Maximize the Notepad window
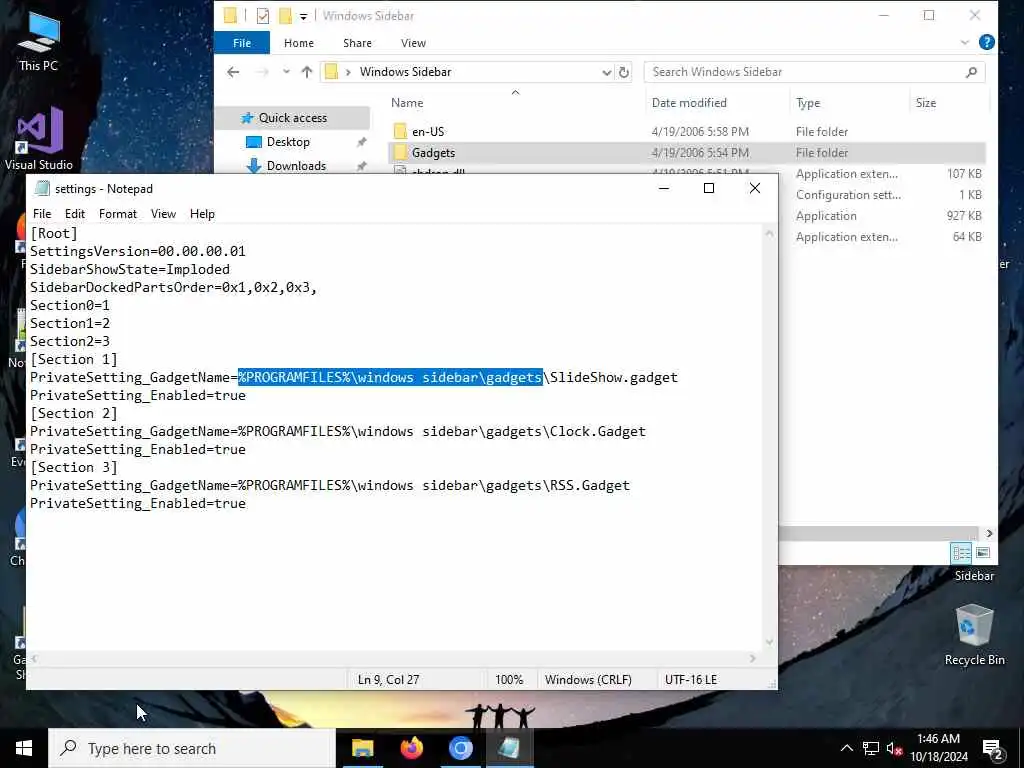 click(x=709, y=188)
